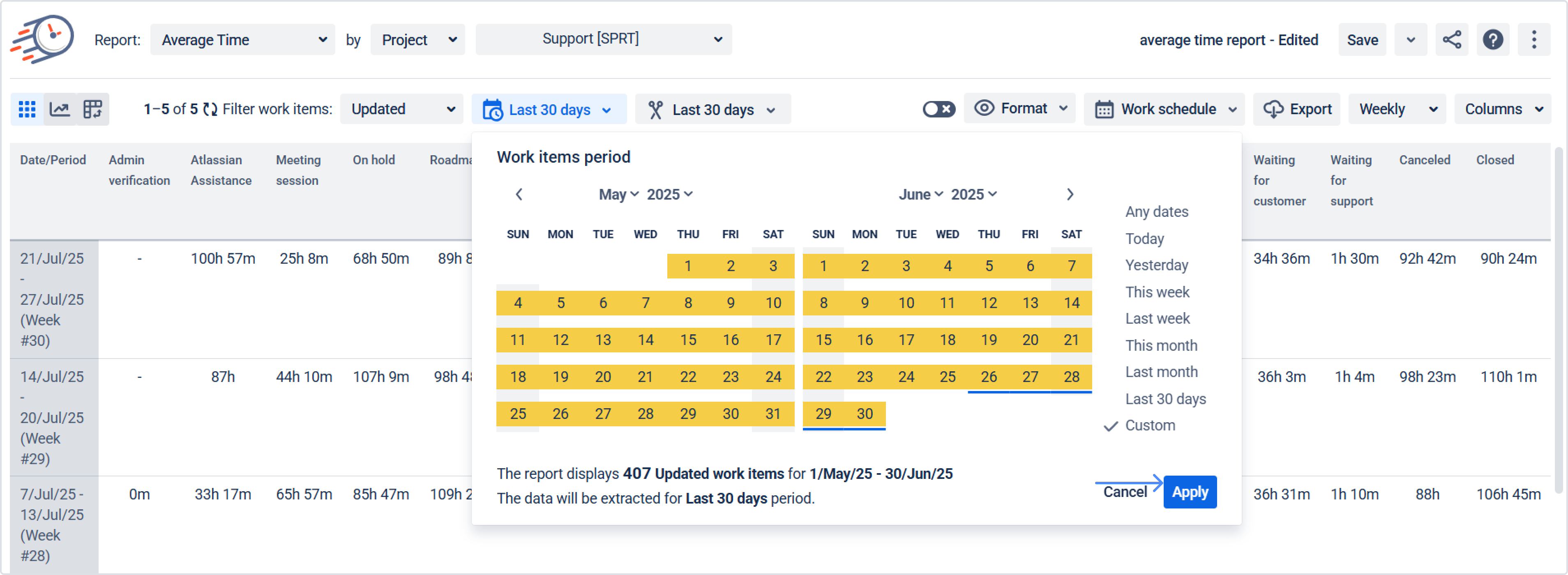Viewport: 1568px width, 575px height.
Task: Switch to the grid table view icon
Action: [27, 110]
